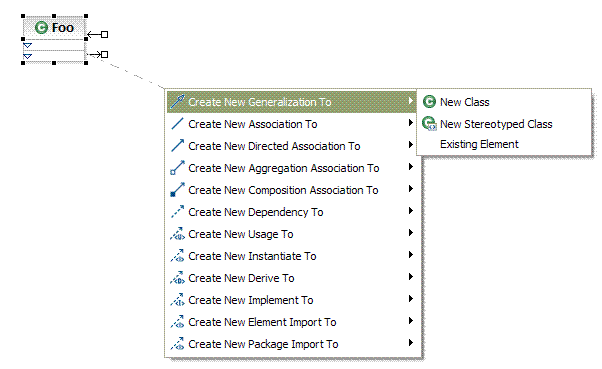Click the outgoing connector handle beside Foo
The image size is (602, 369).
click(98, 55)
